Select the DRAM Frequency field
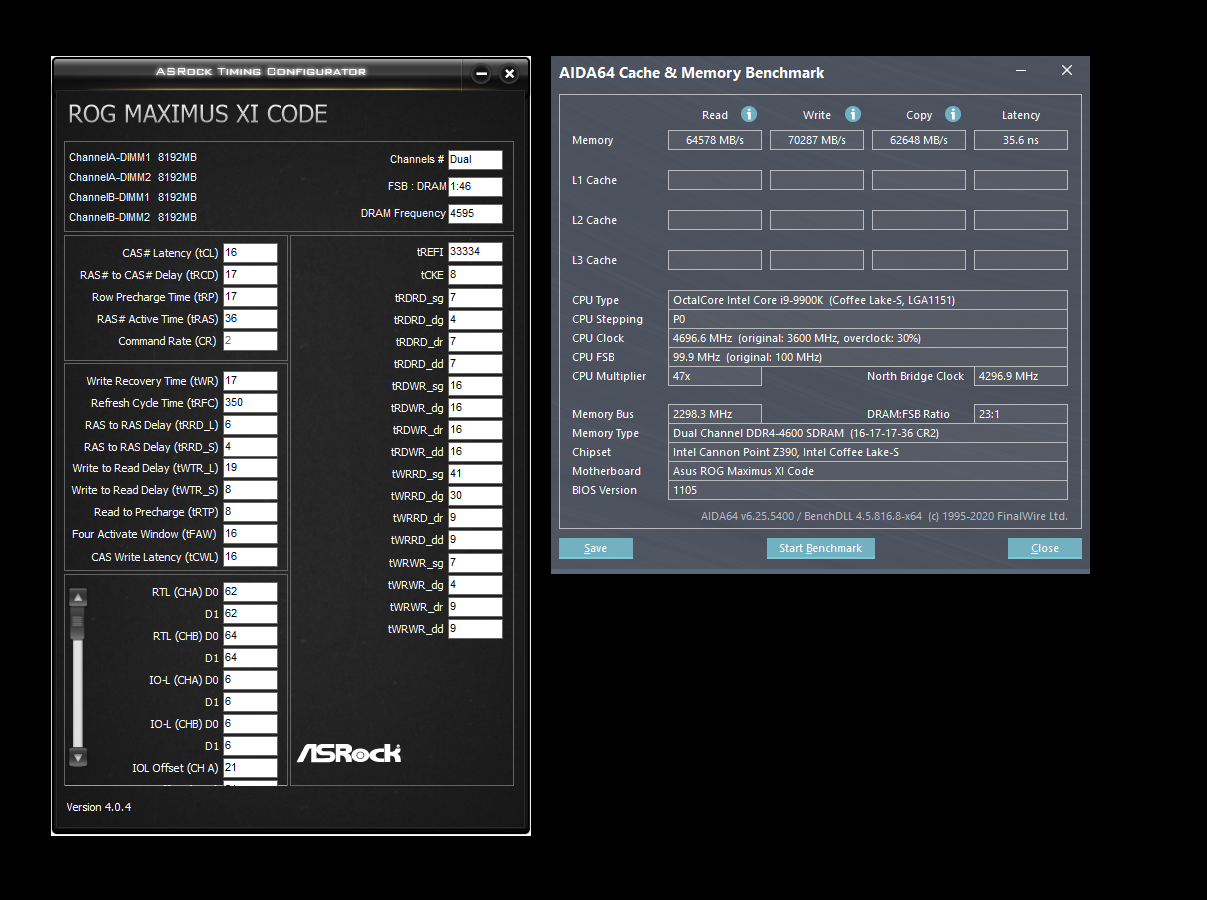Screen dimensions: 1207x900 coord(475,214)
